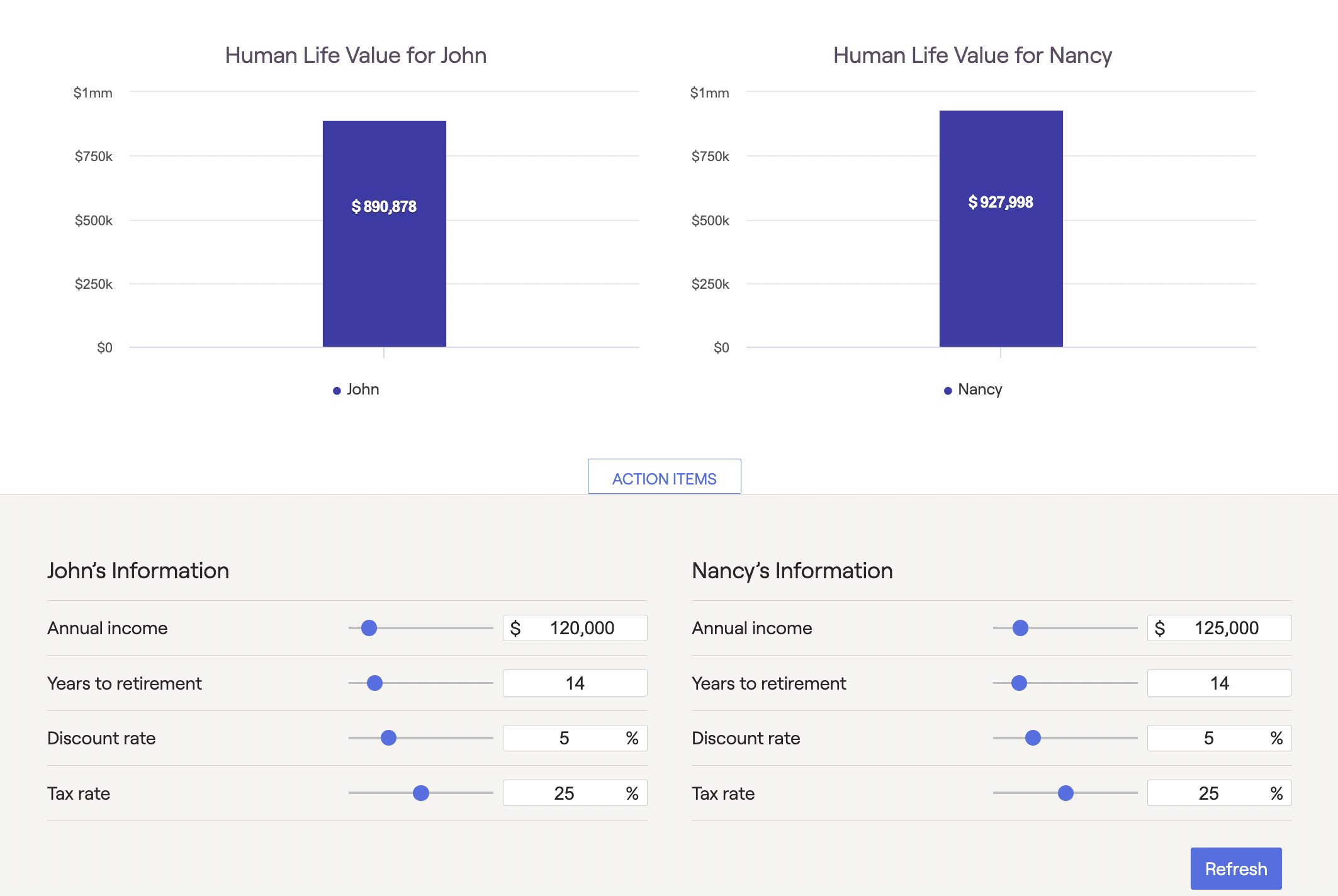Viewport: 1338px width, 896px height.
Task: Click Nancy's Tax rate slider handle
Action: (x=1065, y=793)
